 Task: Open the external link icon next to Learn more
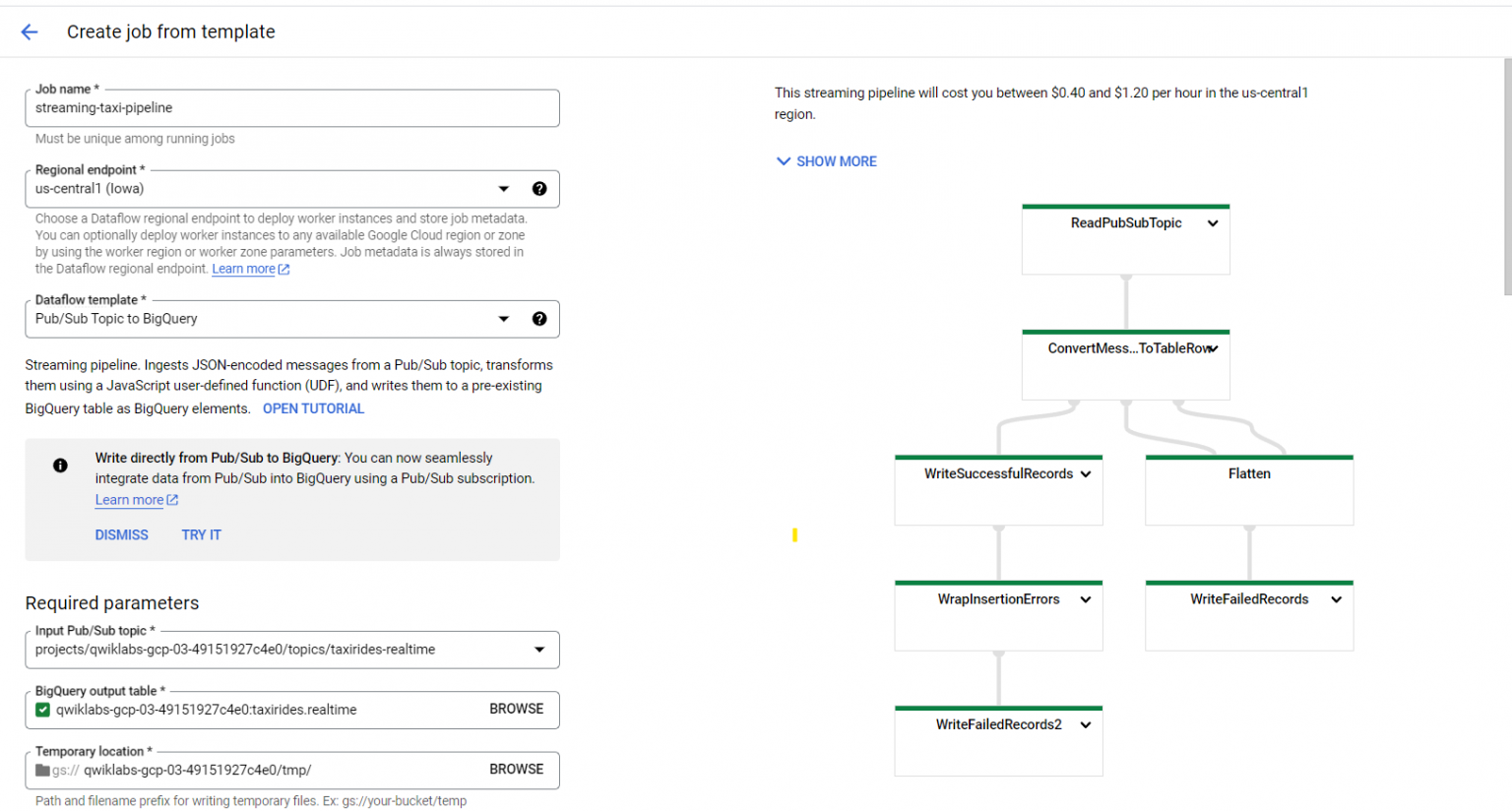(172, 500)
